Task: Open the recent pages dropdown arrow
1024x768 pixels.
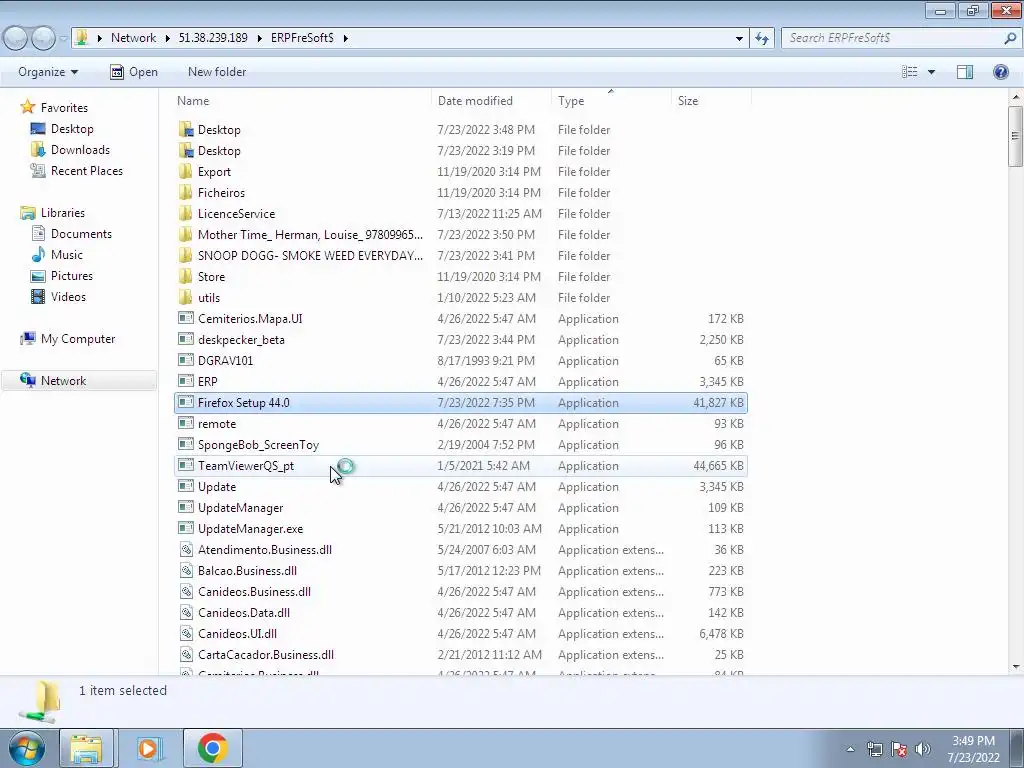Action: click(63, 39)
